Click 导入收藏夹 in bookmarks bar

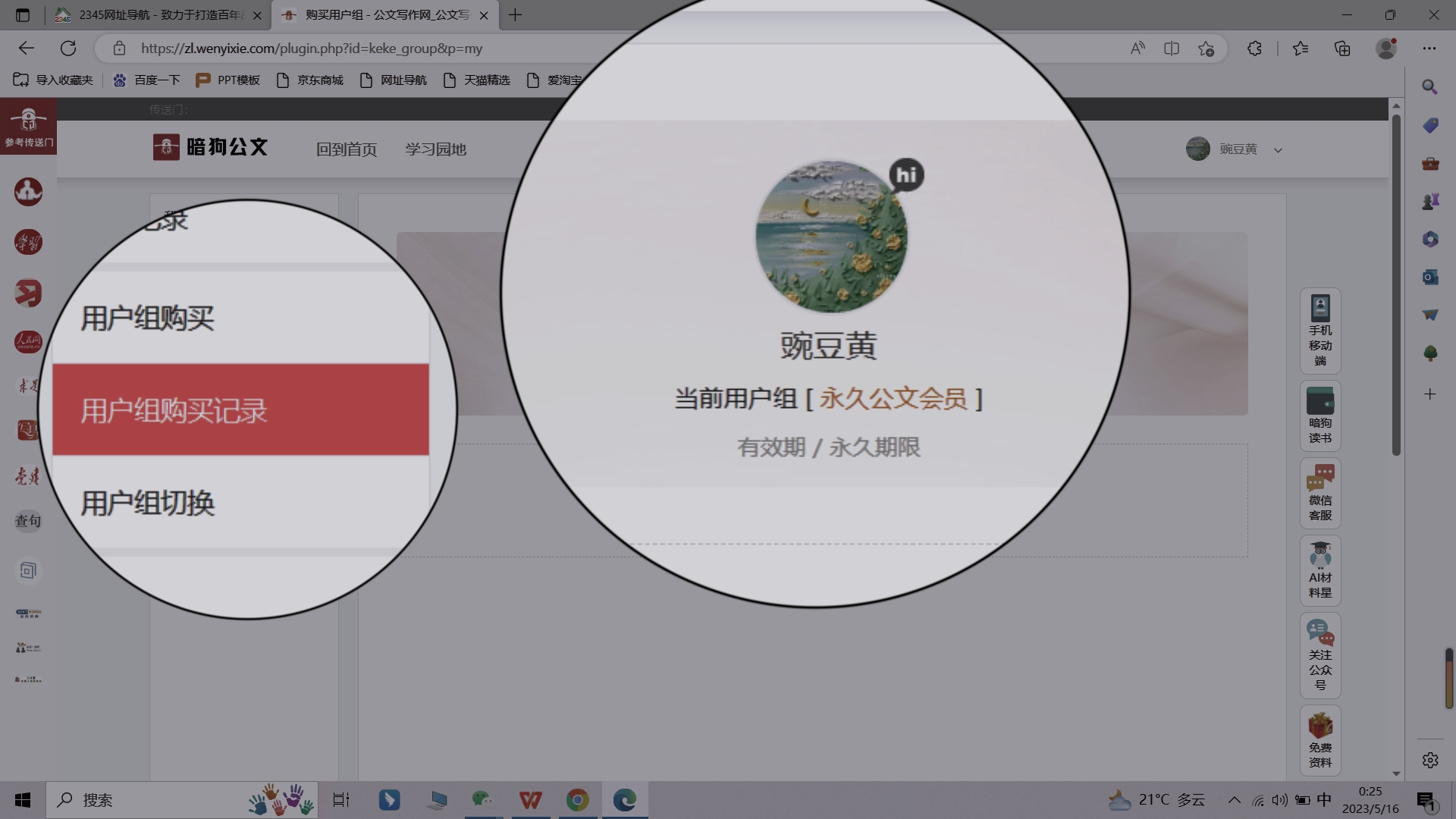pos(53,80)
